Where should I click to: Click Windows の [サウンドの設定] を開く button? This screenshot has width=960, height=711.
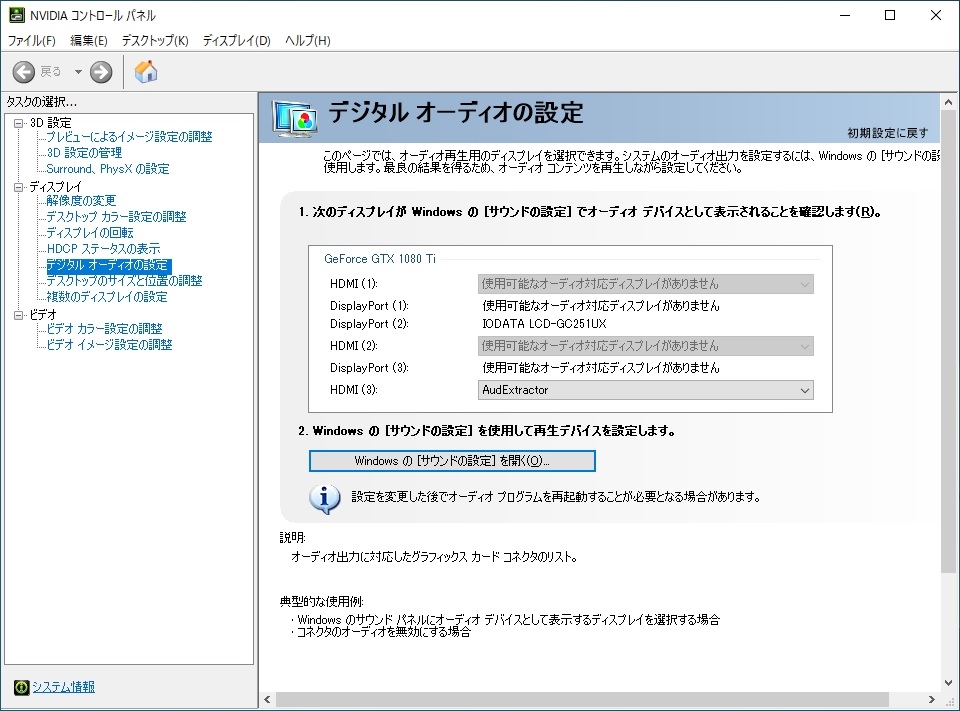point(452,461)
